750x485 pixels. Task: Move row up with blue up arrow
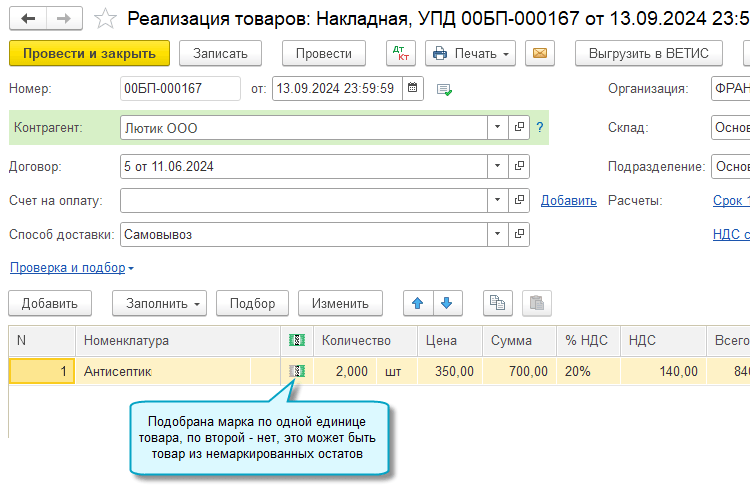pyautogui.click(x=418, y=303)
